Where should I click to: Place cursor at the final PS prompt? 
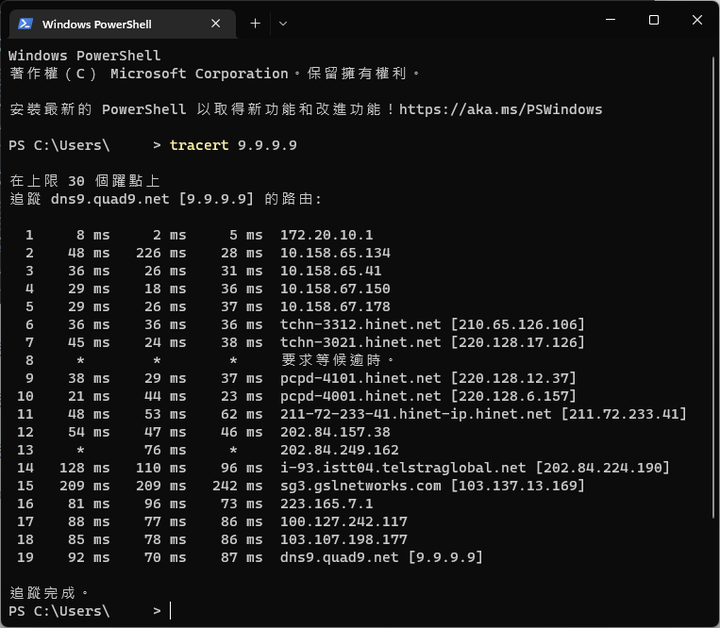[170, 611]
